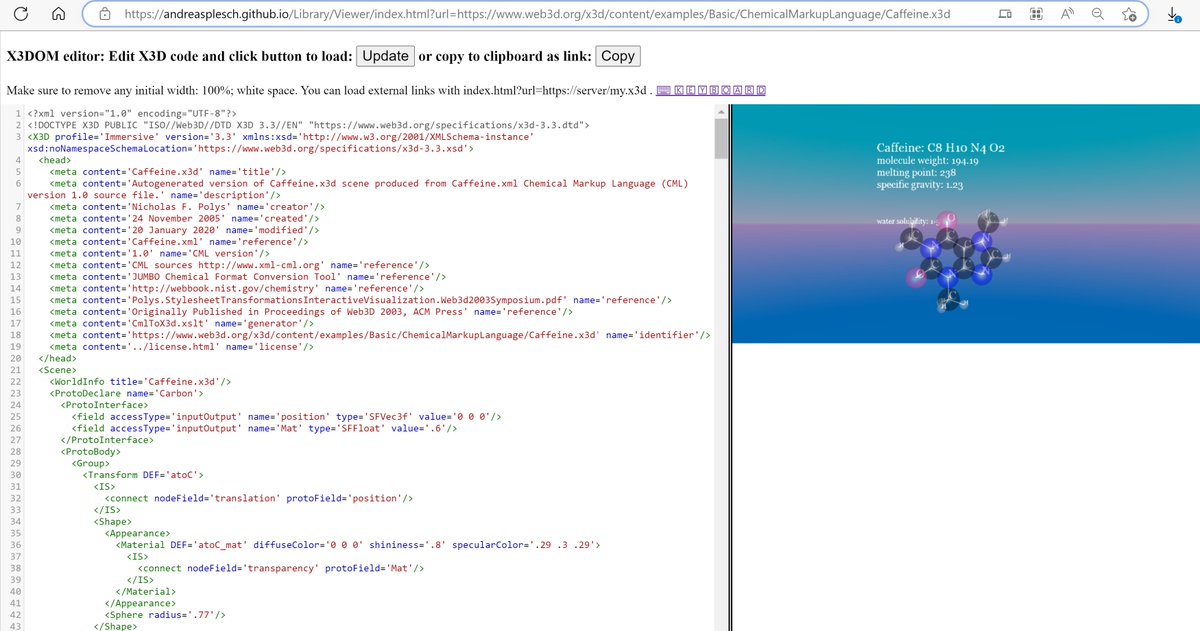Click the meta '24 November 2005' created line
1200x631 pixels.
tap(185, 219)
